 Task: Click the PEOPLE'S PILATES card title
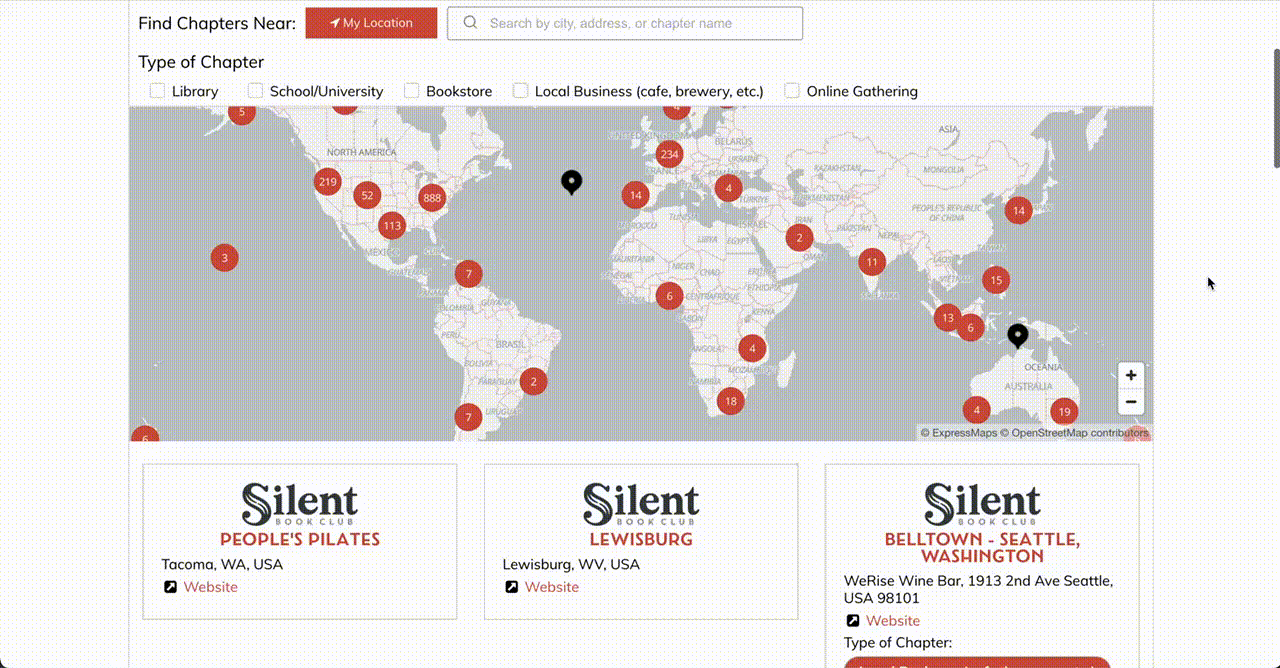point(300,539)
